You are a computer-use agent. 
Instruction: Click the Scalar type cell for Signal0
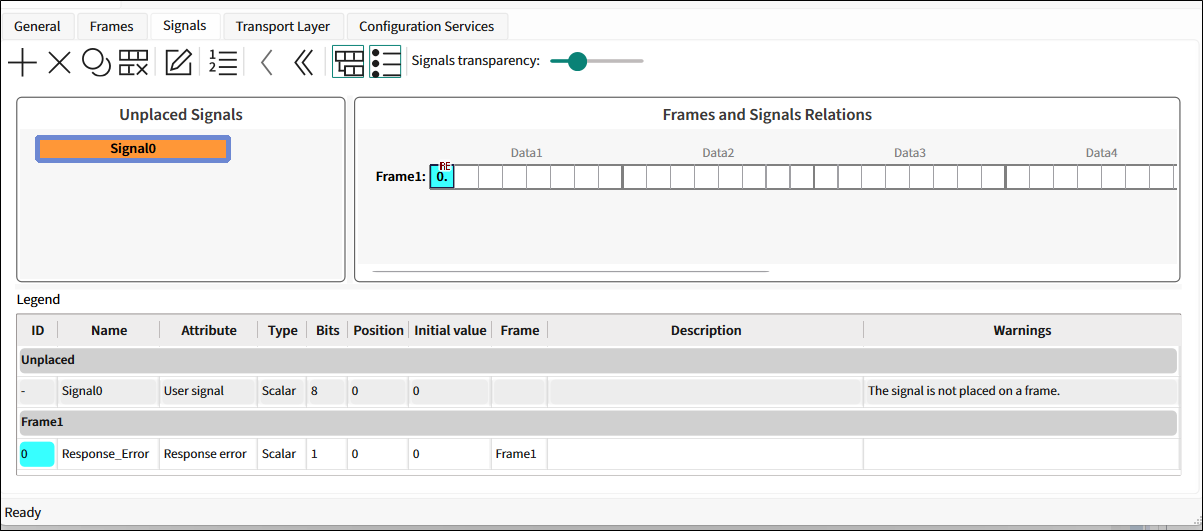(x=283, y=391)
